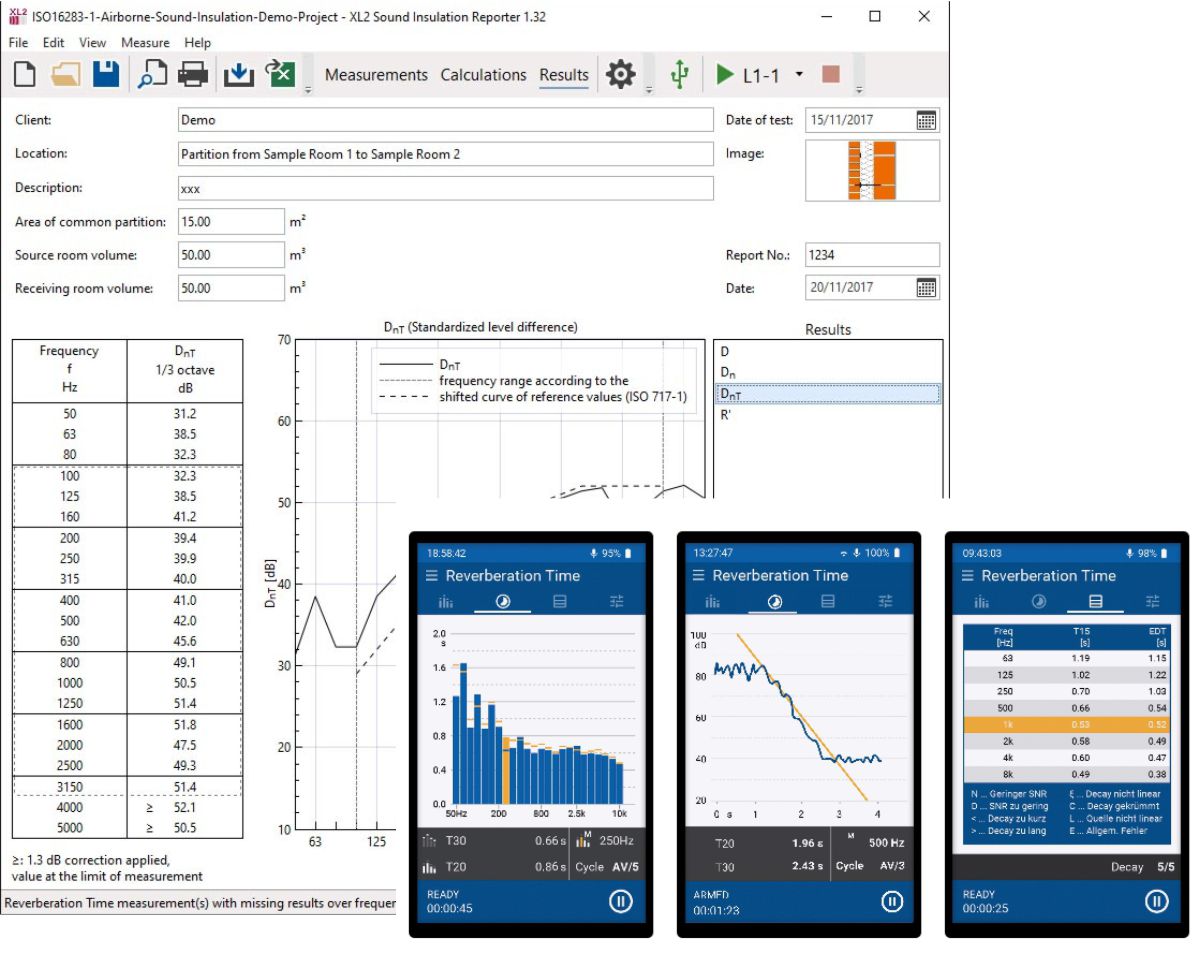
Task: Open report Date calendar picker
Action: coord(926,288)
